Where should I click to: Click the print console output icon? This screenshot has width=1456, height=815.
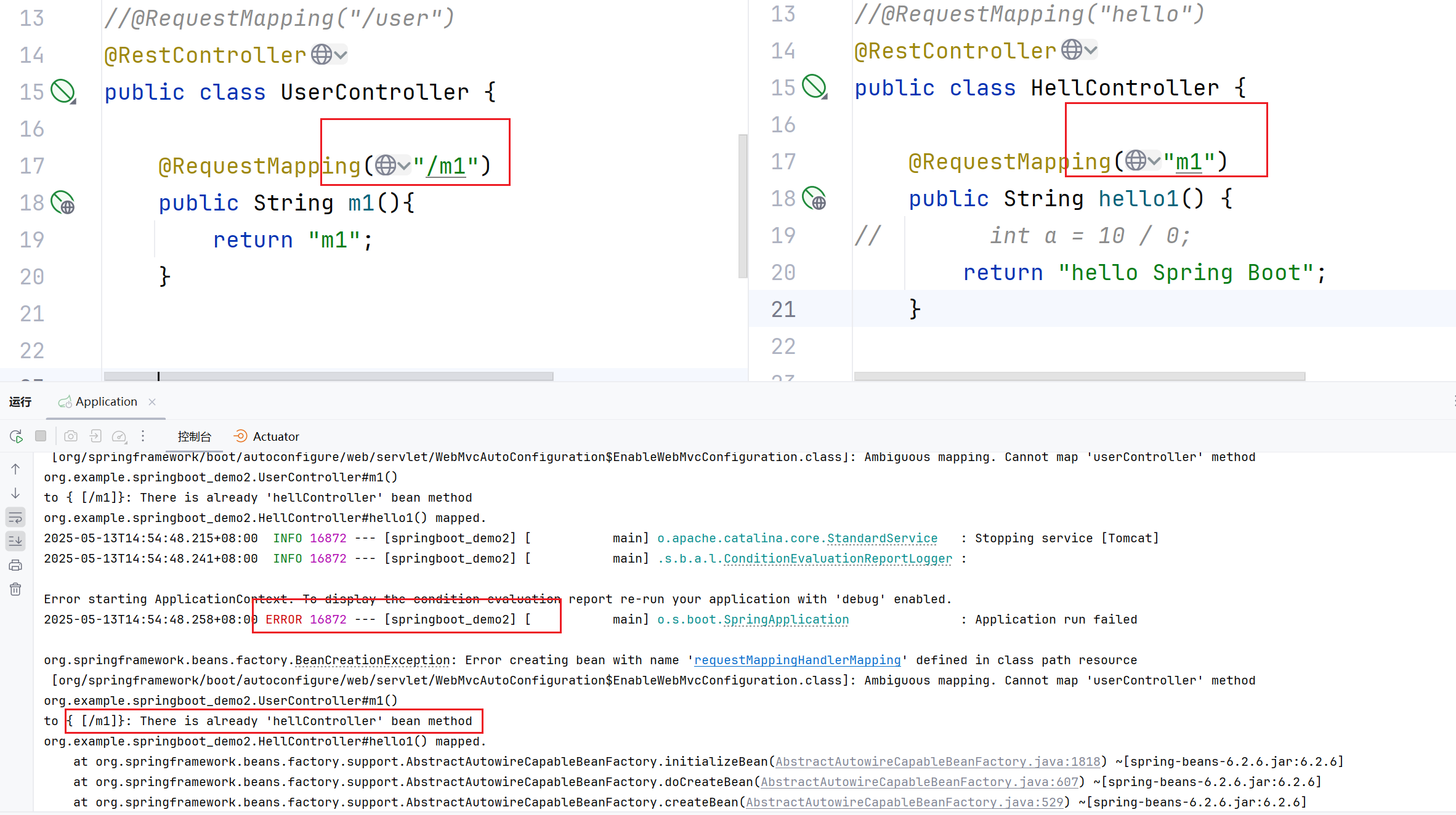tap(15, 565)
